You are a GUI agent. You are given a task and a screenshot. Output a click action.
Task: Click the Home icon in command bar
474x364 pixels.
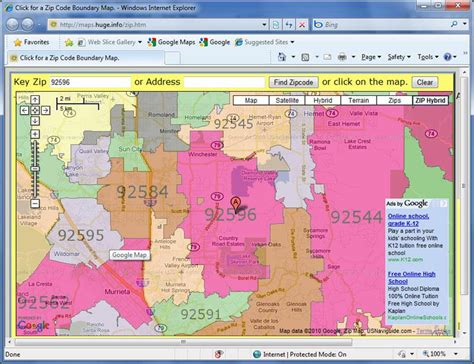tap(282, 57)
